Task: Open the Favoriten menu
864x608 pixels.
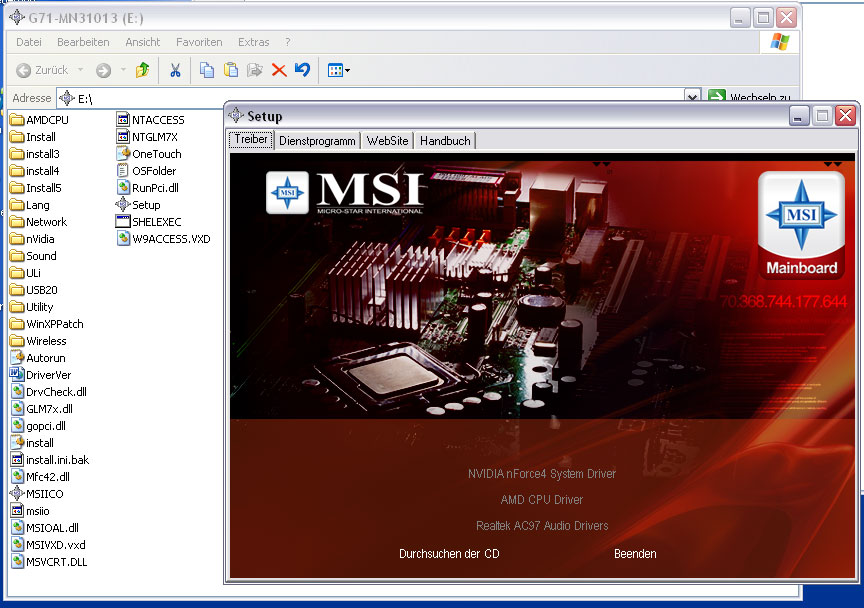Action: (x=199, y=42)
